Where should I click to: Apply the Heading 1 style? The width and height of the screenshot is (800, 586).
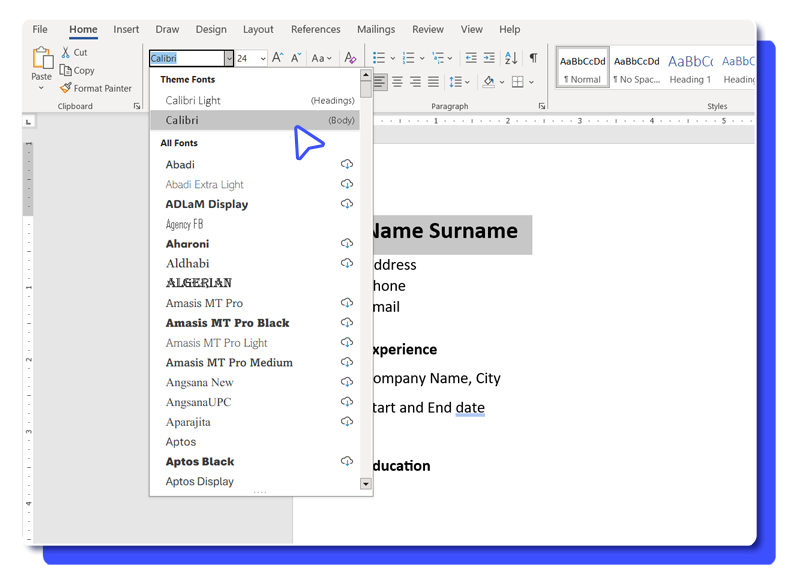click(x=690, y=68)
